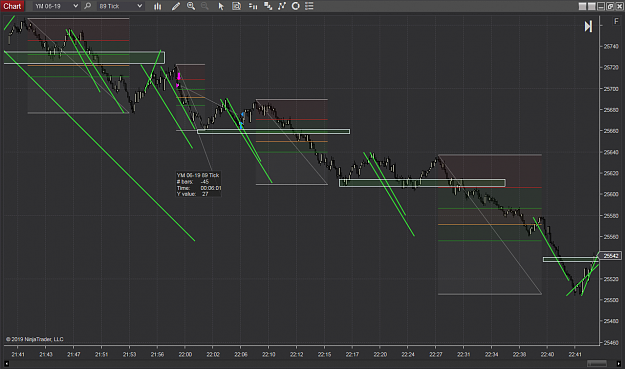Expand the YM 06-19 instrument dropdown arrow
Viewport: 625px width, 369px height.
click(x=75, y=6)
